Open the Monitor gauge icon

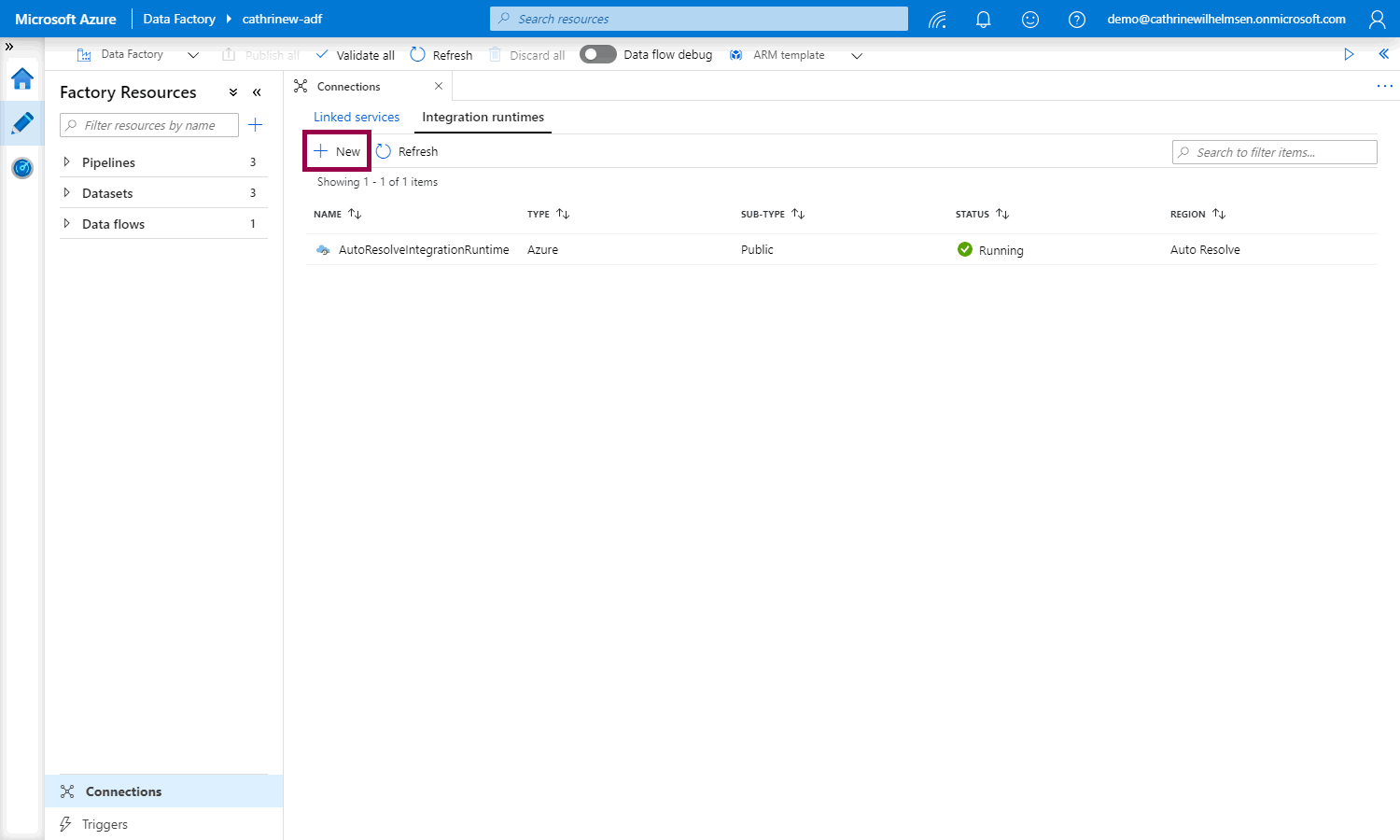[x=22, y=168]
